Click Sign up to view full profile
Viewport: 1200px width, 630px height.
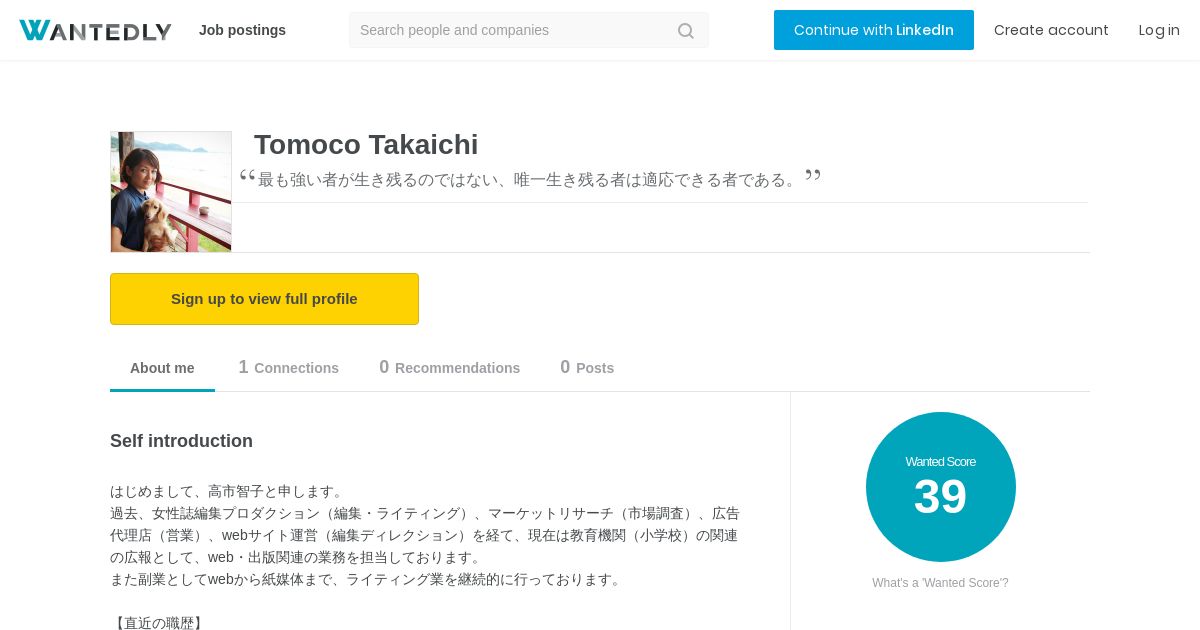click(264, 299)
